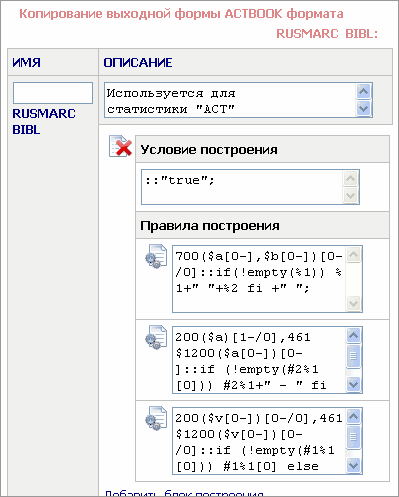Click the Добавить блок построения link
This screenshot has height=497, width=399.
coord(184,493)
